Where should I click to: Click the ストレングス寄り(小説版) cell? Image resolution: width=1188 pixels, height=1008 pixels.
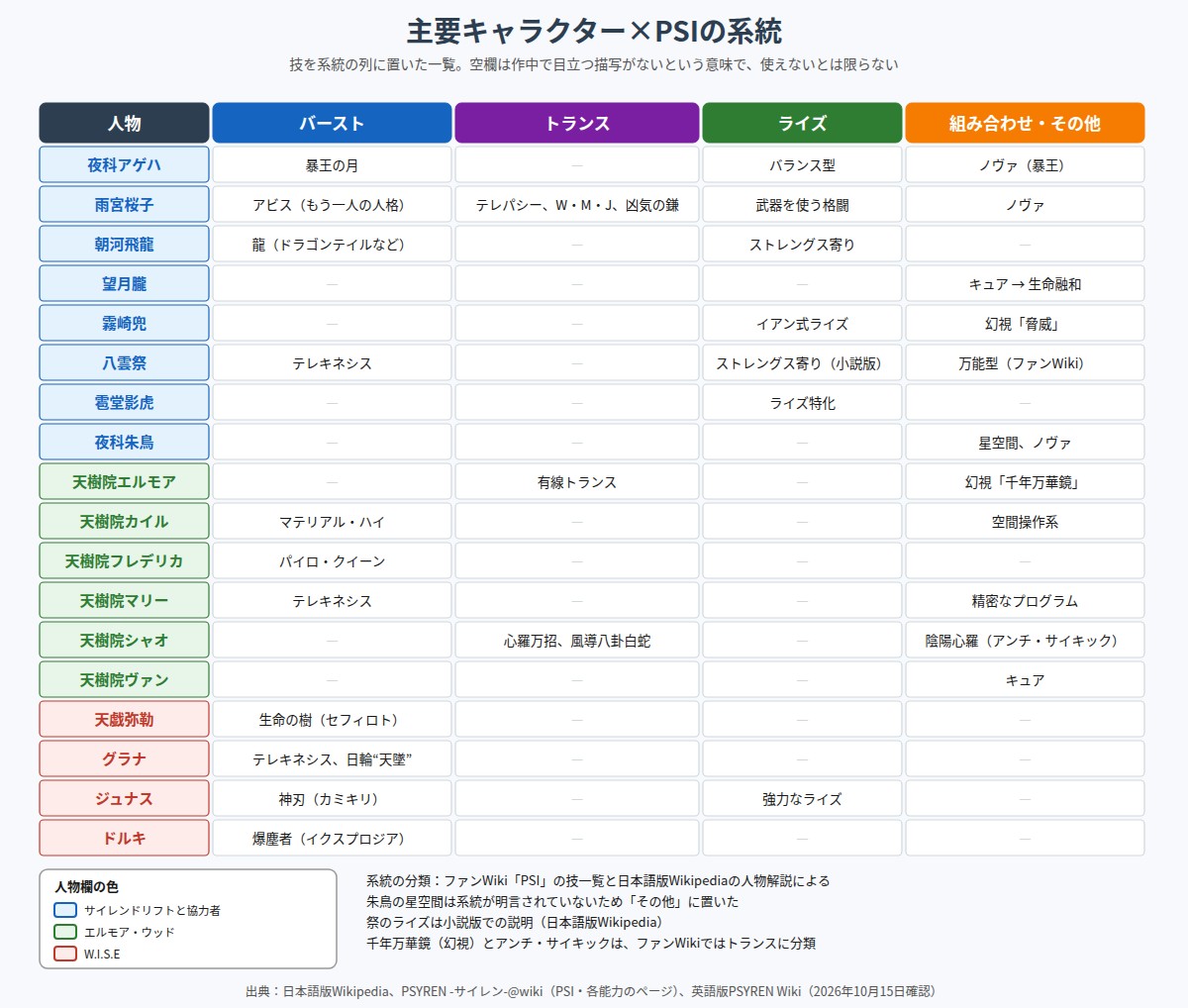(802, 362)
